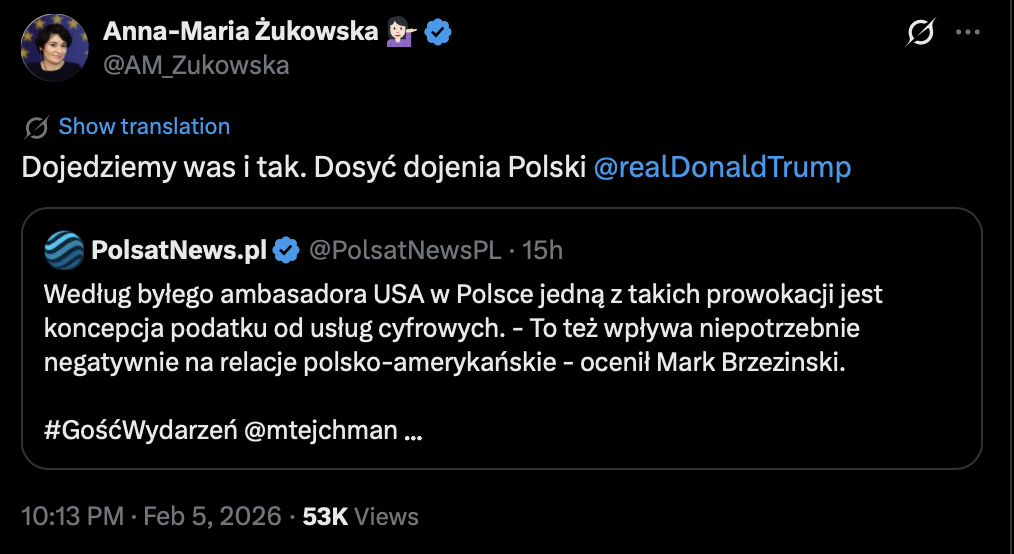Click the 15h timestamp of quoted post
Screen dimensions: 1014x554
(543, 250)
